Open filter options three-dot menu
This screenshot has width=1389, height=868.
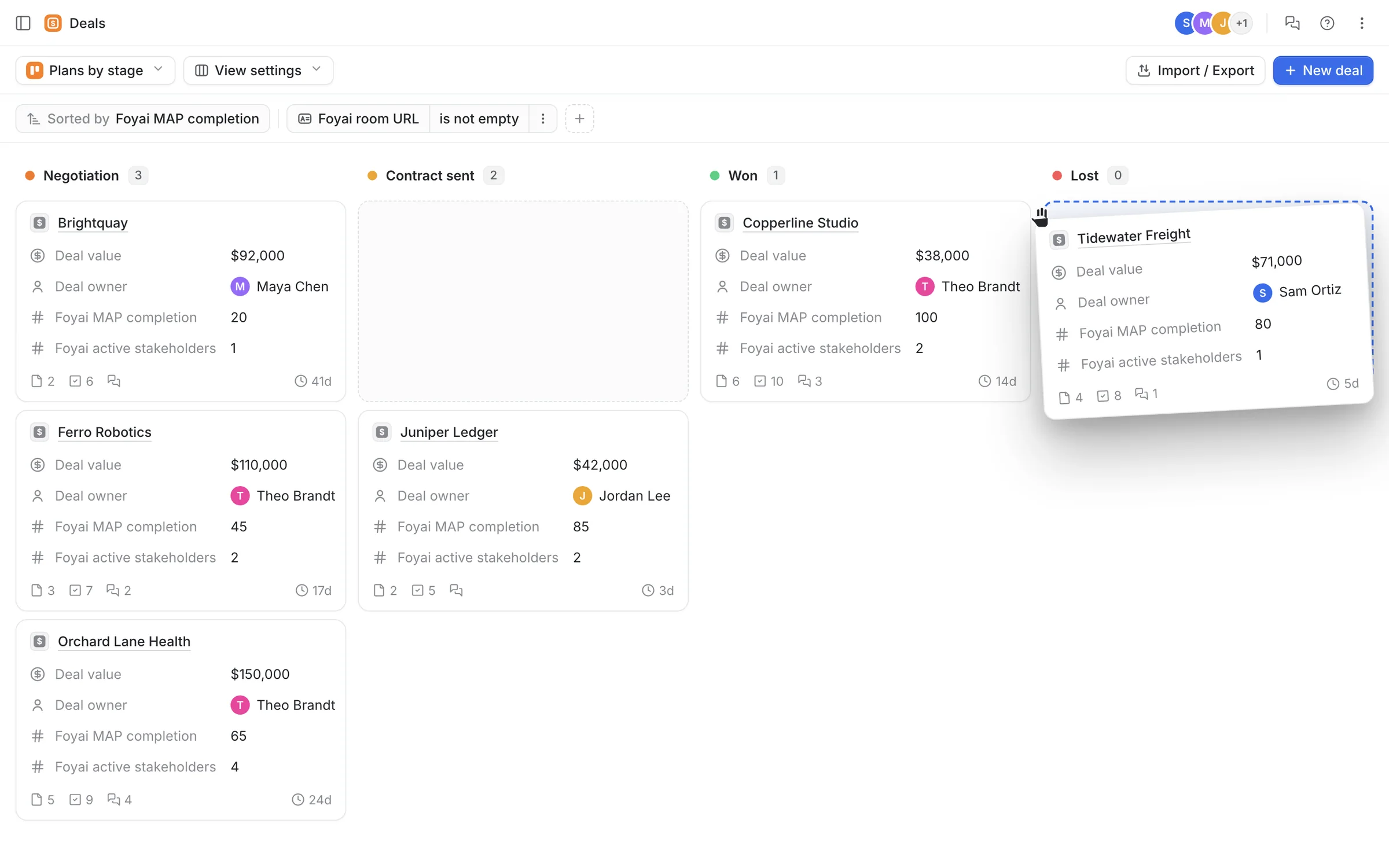[x=542, y=119]
